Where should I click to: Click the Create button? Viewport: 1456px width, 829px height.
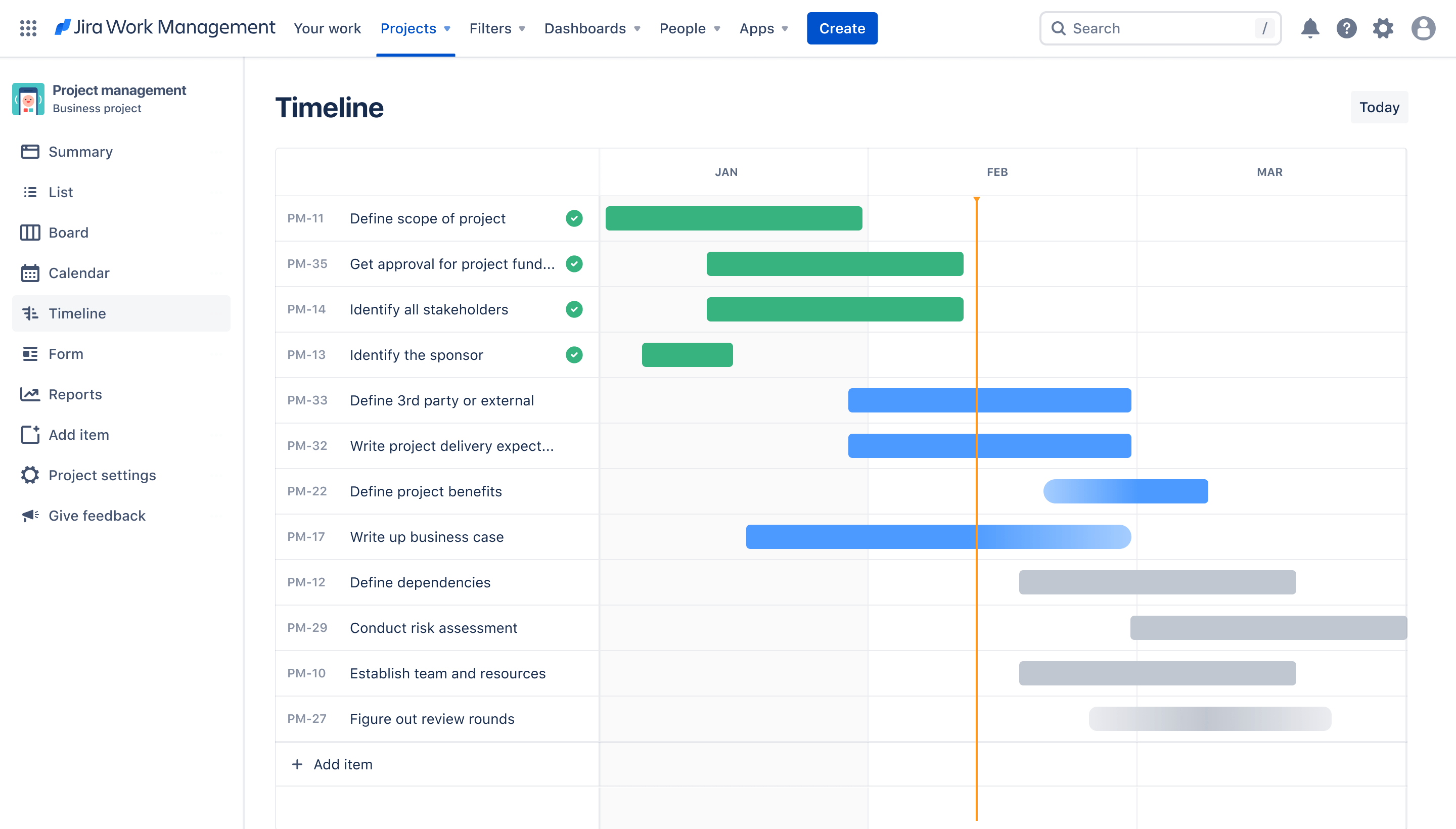[842, 28]
